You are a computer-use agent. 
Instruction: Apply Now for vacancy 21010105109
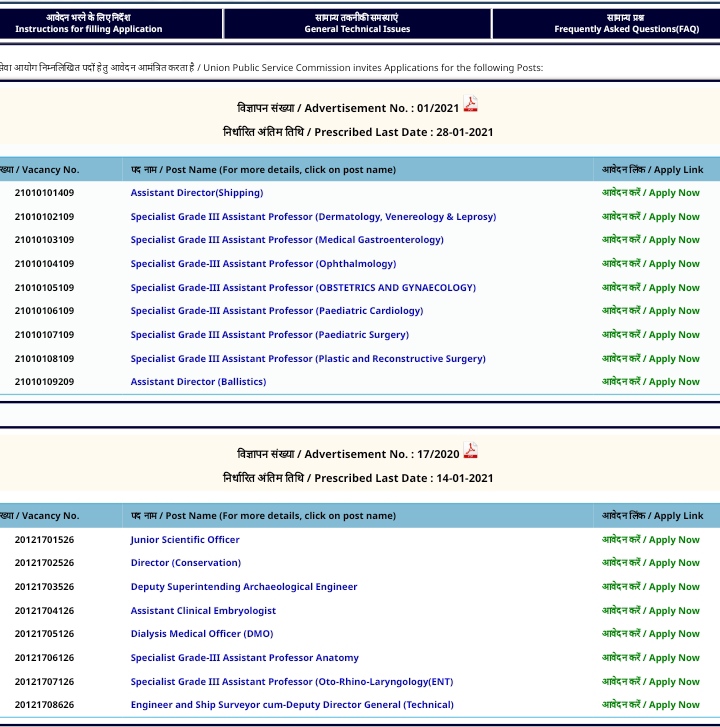click(651, 288)
